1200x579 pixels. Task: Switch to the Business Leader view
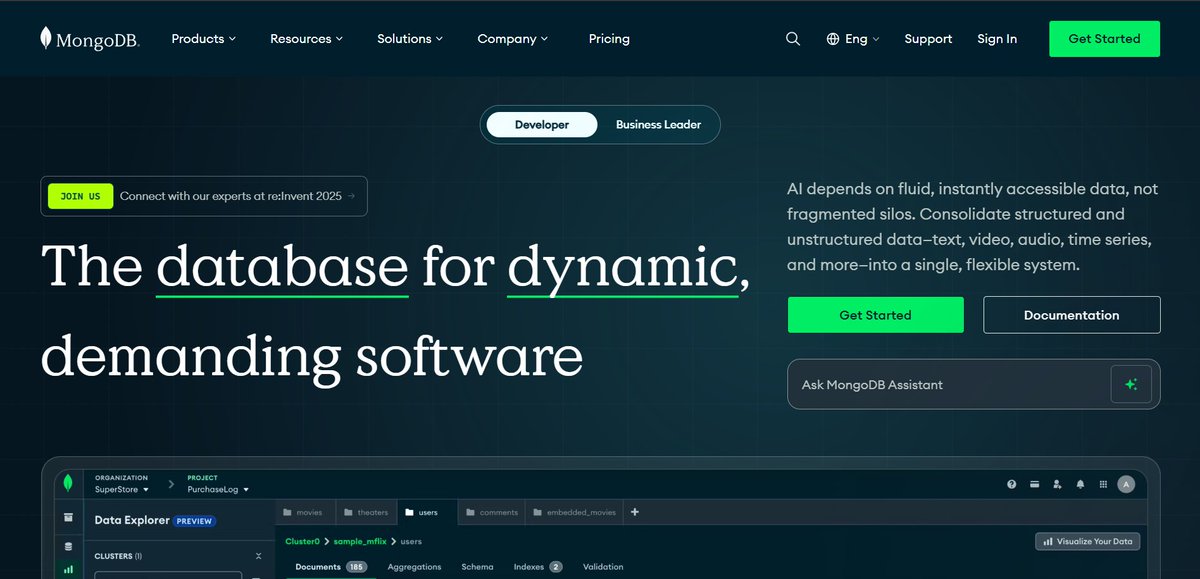tap(658, 124)
